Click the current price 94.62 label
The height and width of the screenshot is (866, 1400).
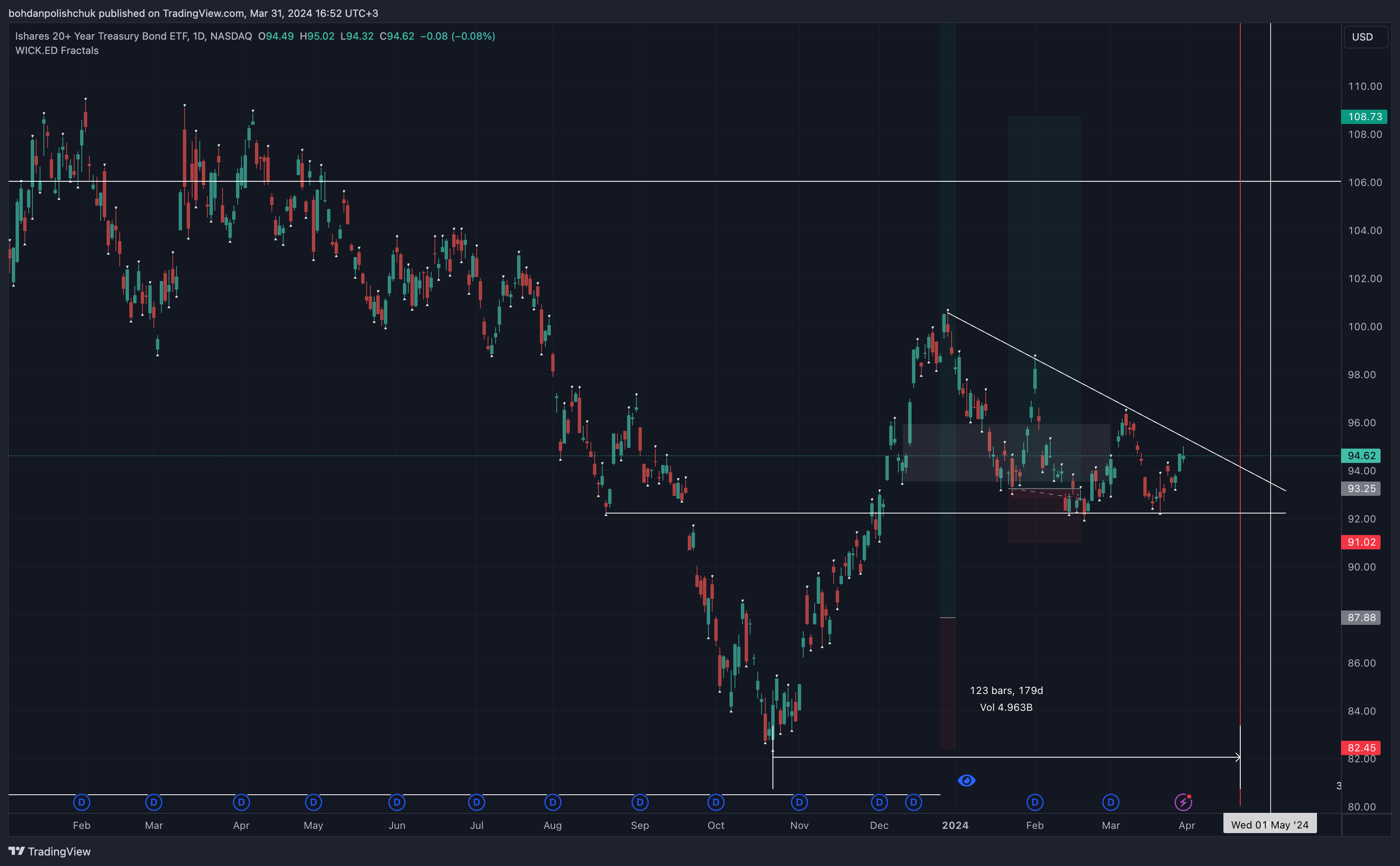(x=1360, y=455)
